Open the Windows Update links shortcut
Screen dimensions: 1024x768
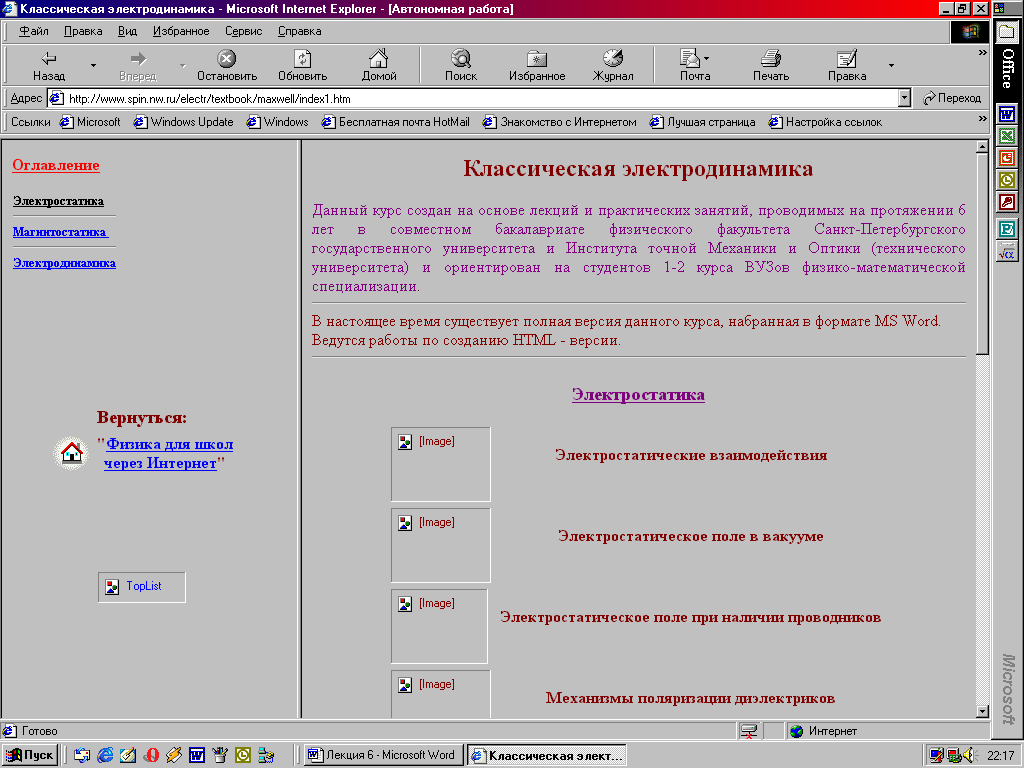[184, 122]
